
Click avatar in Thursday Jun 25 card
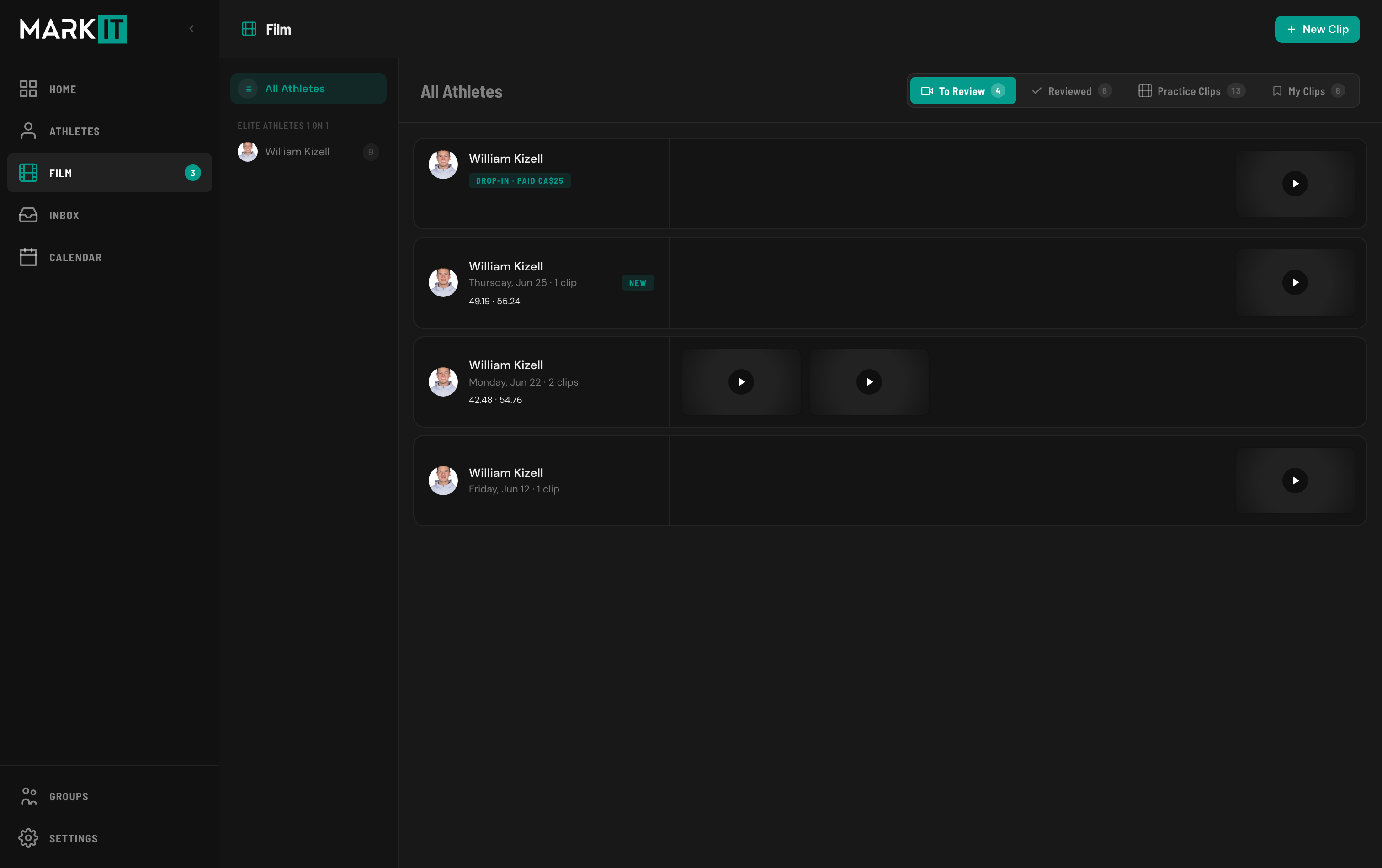443,282
